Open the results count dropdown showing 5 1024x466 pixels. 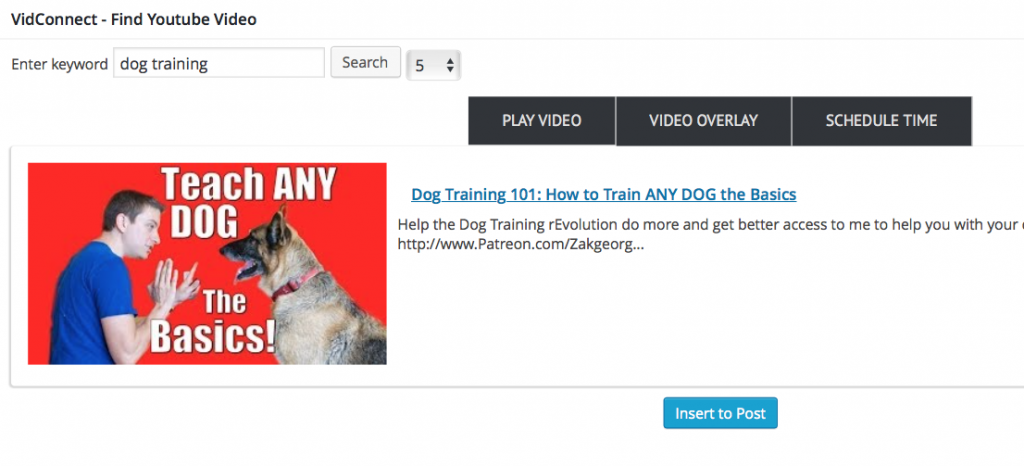click(432, 65)
